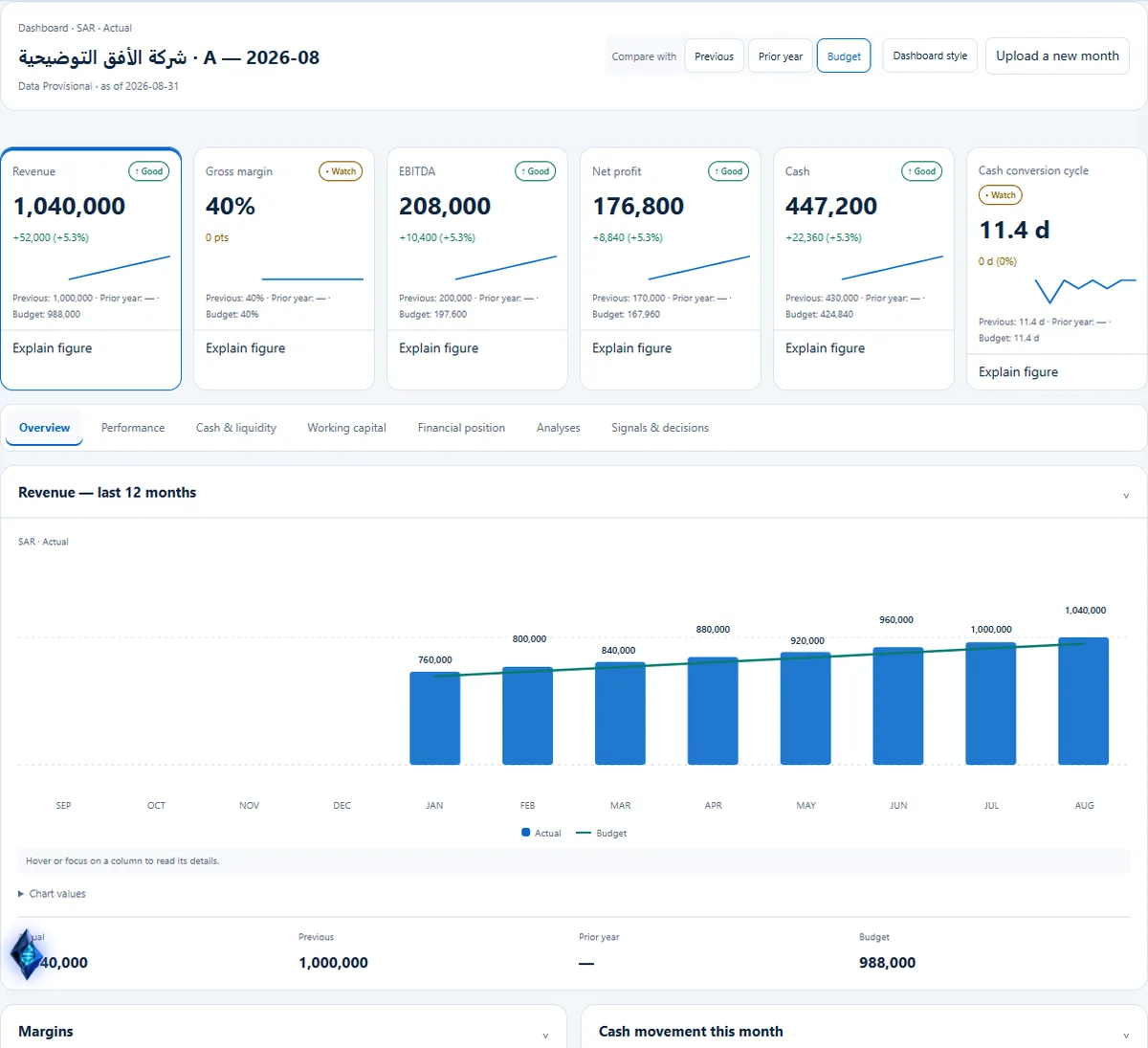
Task: View the Signals & decisions tab
Action: (660, 428)
